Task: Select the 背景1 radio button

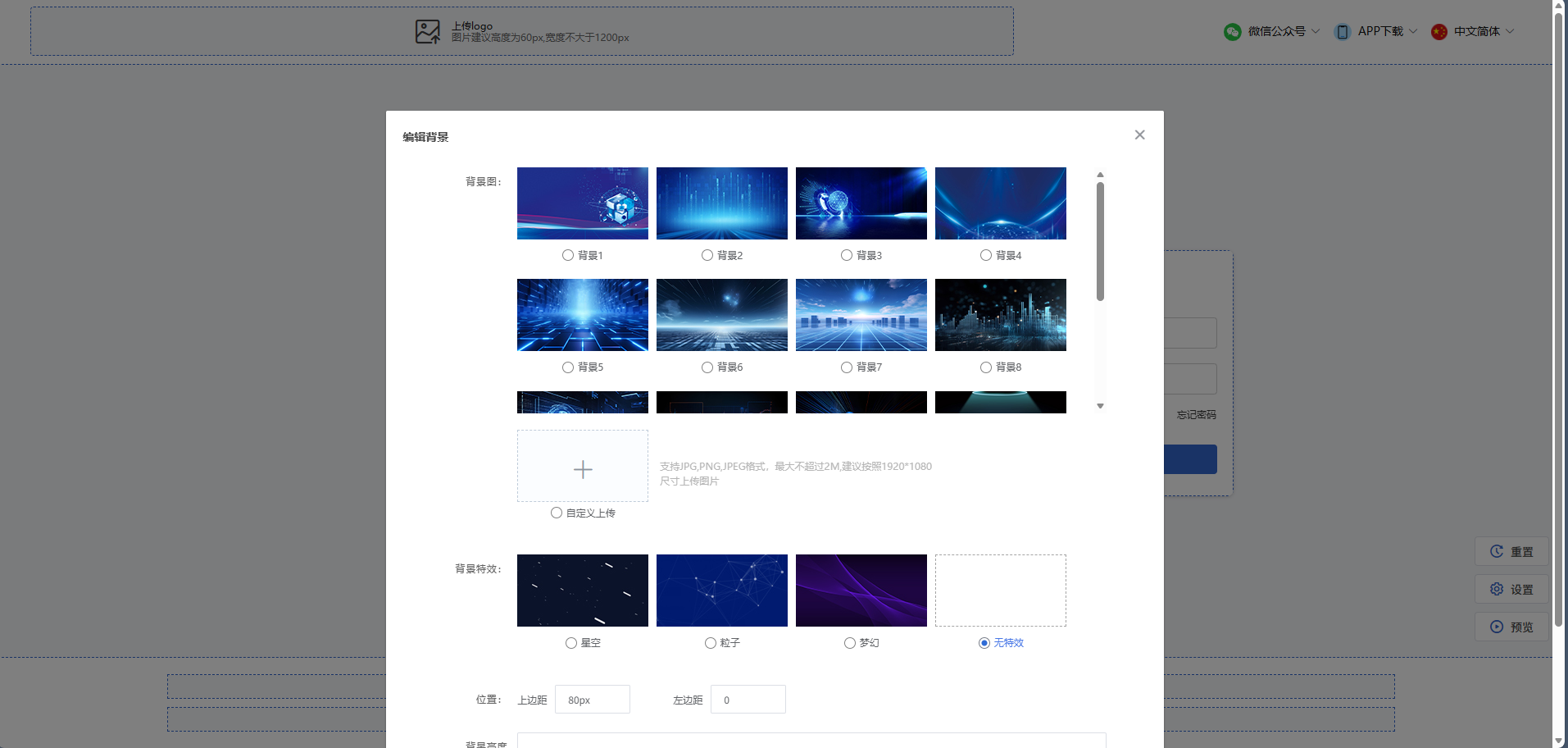Action: [568, 255]
